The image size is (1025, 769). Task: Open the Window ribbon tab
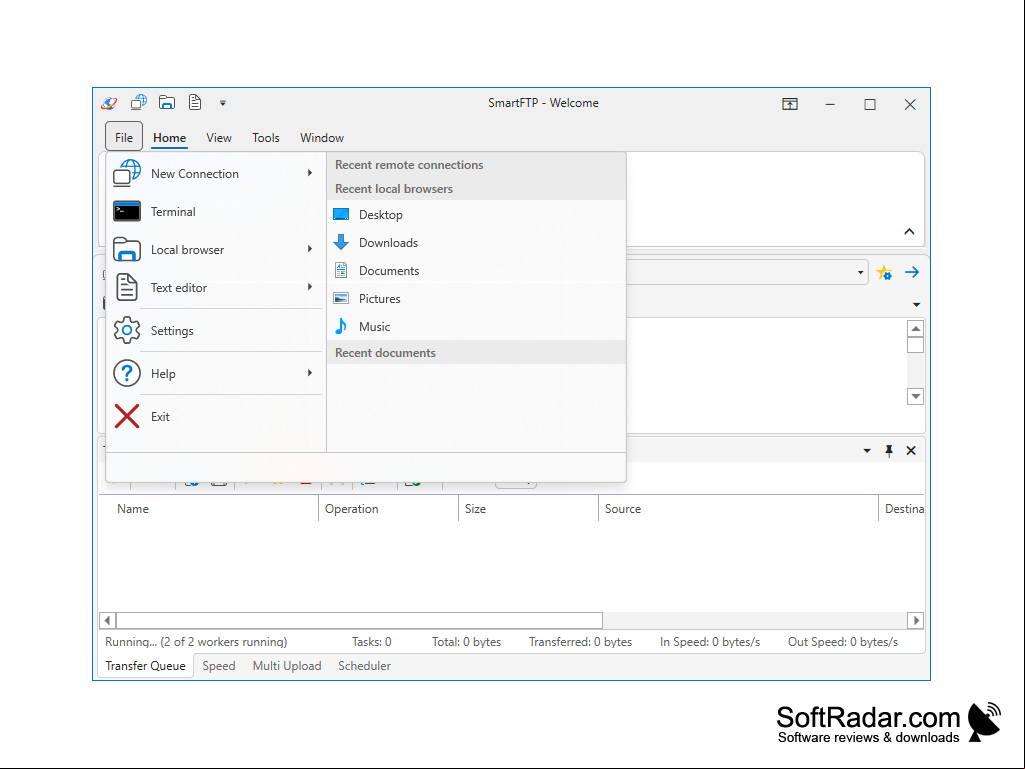tap(322, 137)
